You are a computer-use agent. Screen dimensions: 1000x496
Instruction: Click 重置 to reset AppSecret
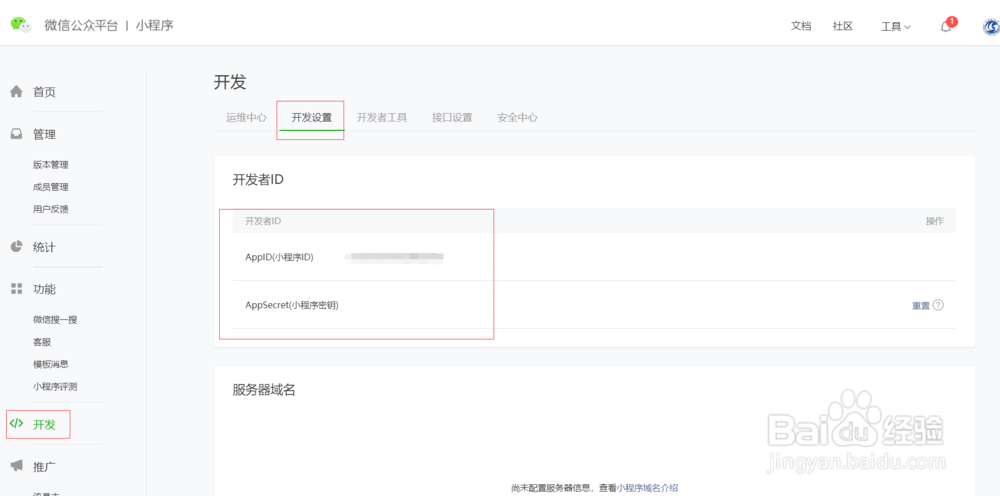click(x=921, y=305)
